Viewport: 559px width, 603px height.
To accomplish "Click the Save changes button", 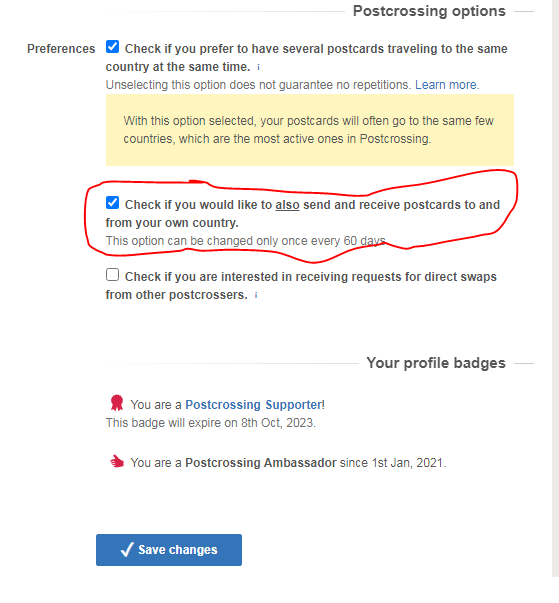I will pos(169,550).
